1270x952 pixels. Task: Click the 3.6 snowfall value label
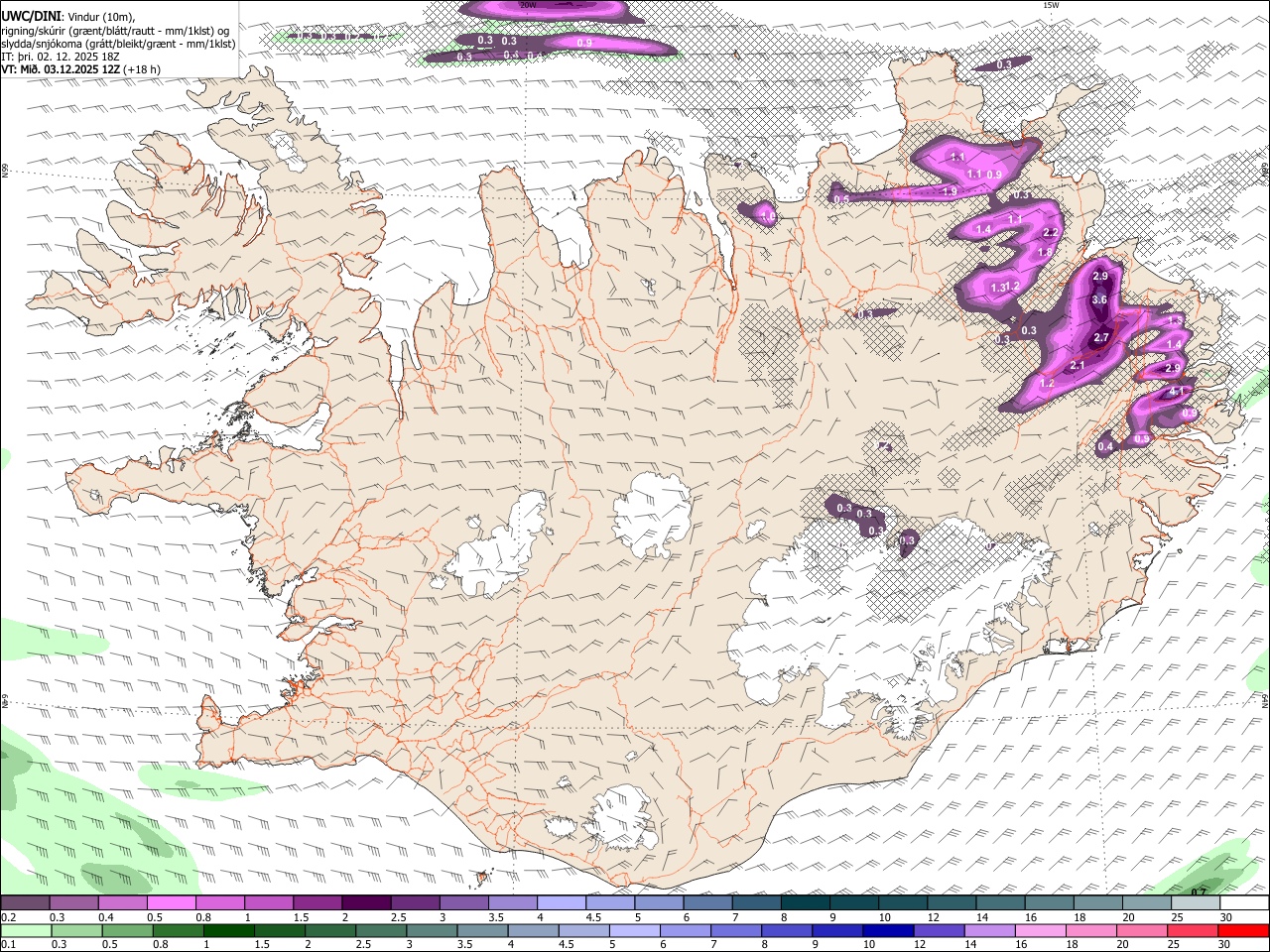click(x=1099, y=299)
